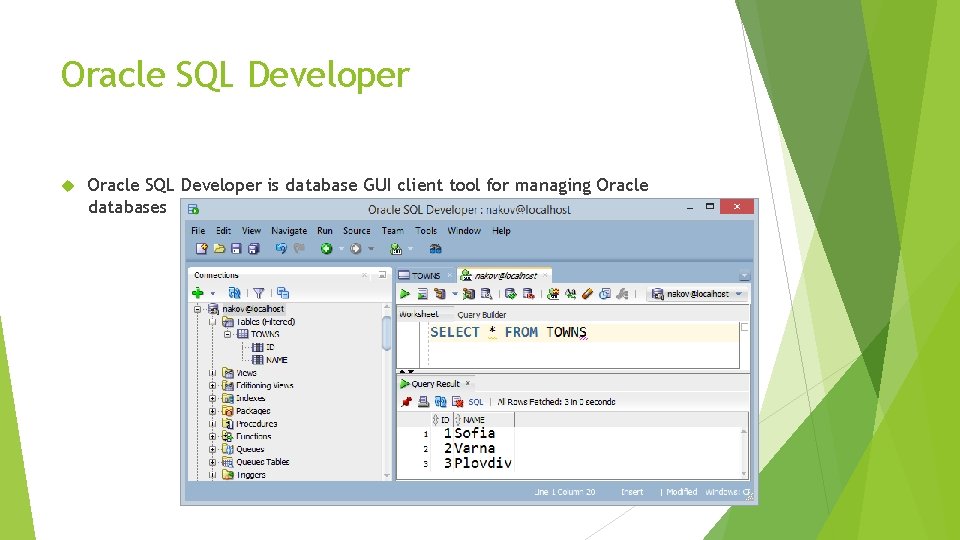The image size is (960, 540).
Task: Click the binoculars Find DB Object icon
Action: pyautogui.click(x=435, y=249)
